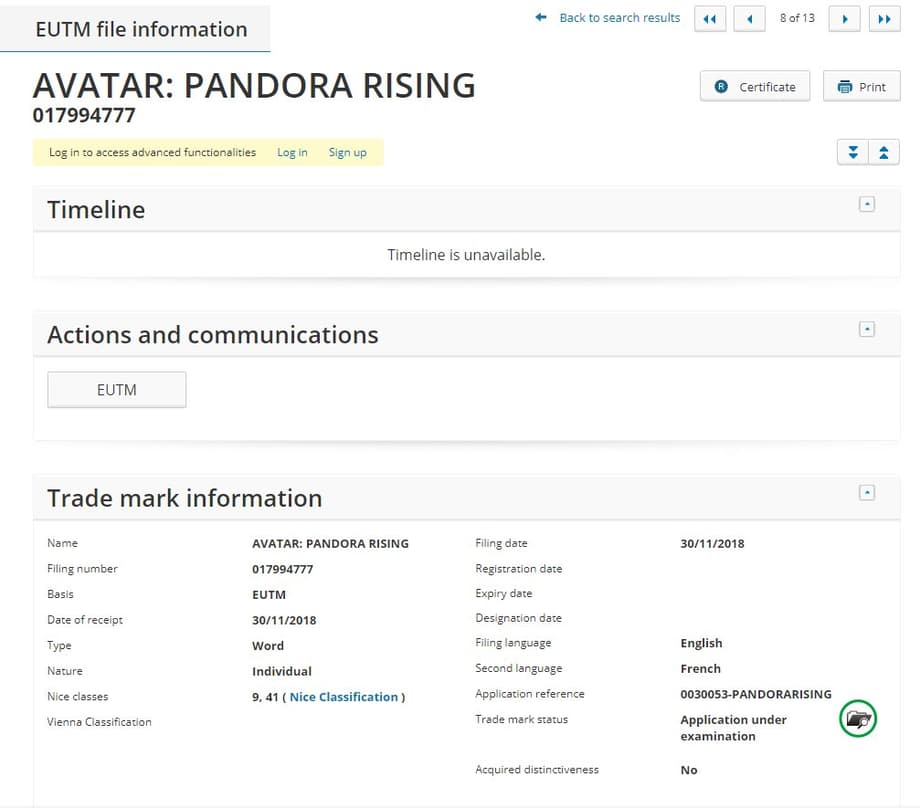
Task: Click the 8 of 13 page indicator
Action: [797, 18]
